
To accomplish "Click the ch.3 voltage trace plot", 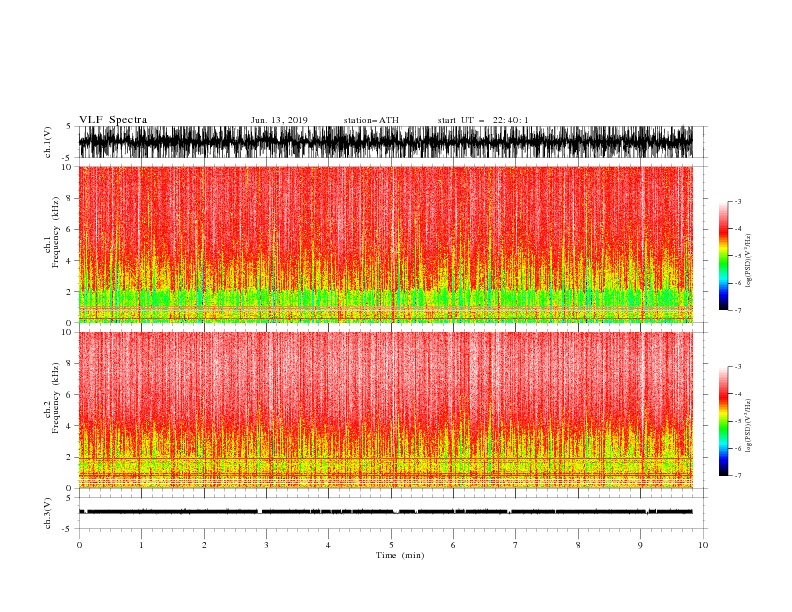I will click(x=386, y=513).
